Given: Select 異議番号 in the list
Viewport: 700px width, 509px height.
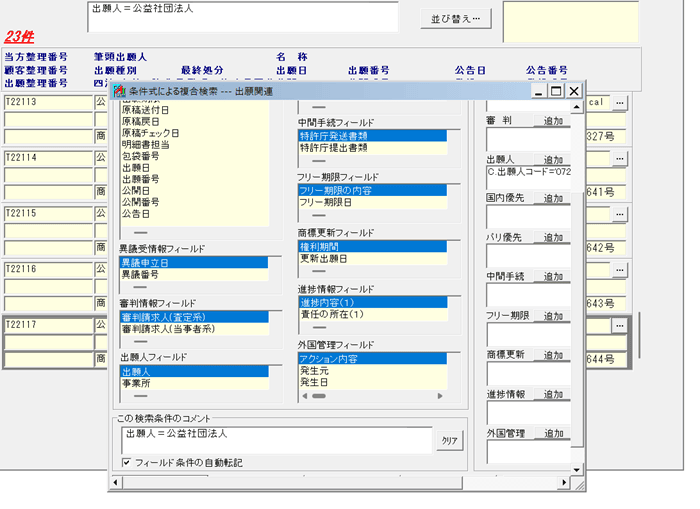Looking at the screenshot, I should click(x=140, y=274).
